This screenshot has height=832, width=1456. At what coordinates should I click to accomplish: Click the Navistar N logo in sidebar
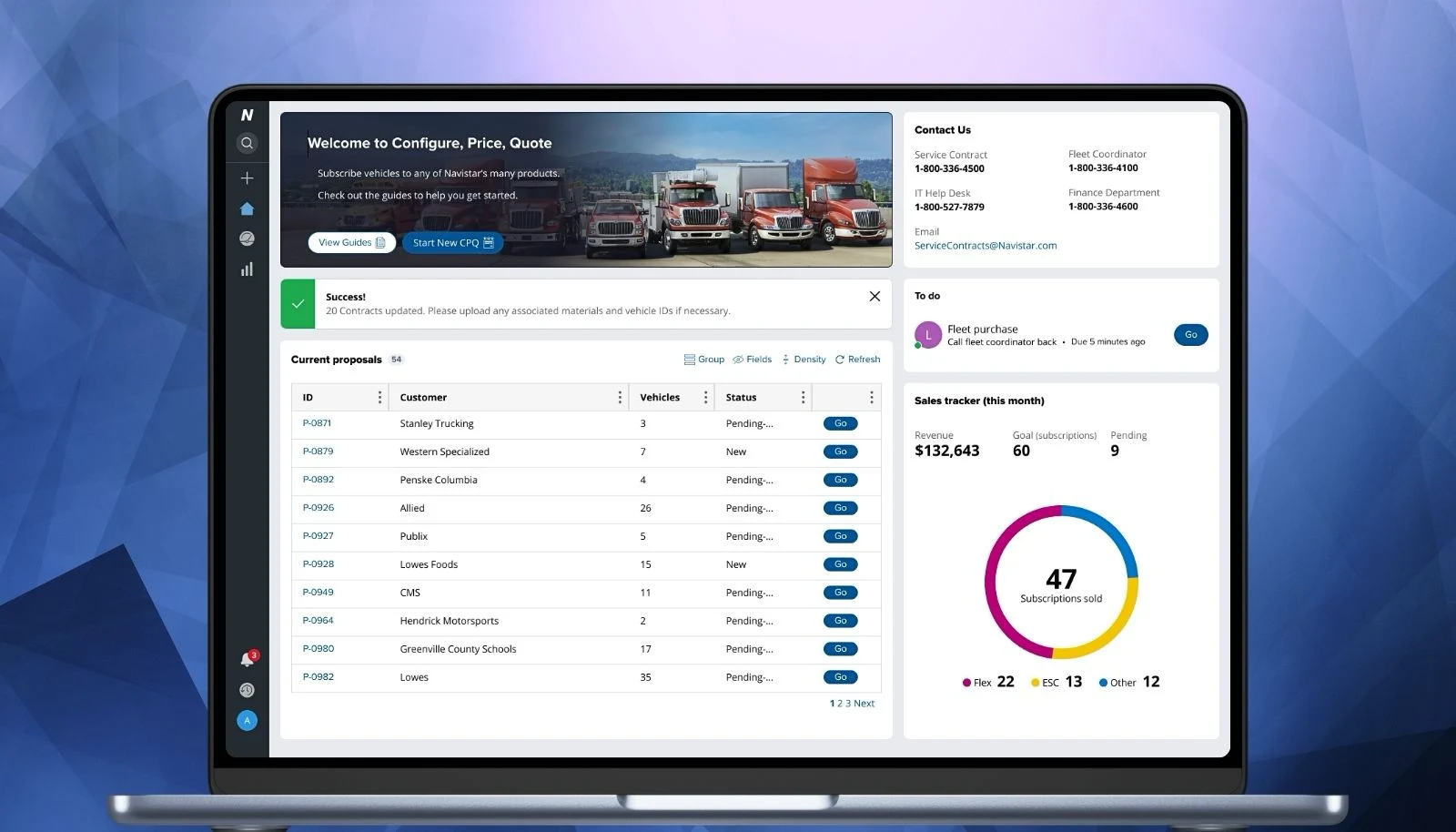247,115
